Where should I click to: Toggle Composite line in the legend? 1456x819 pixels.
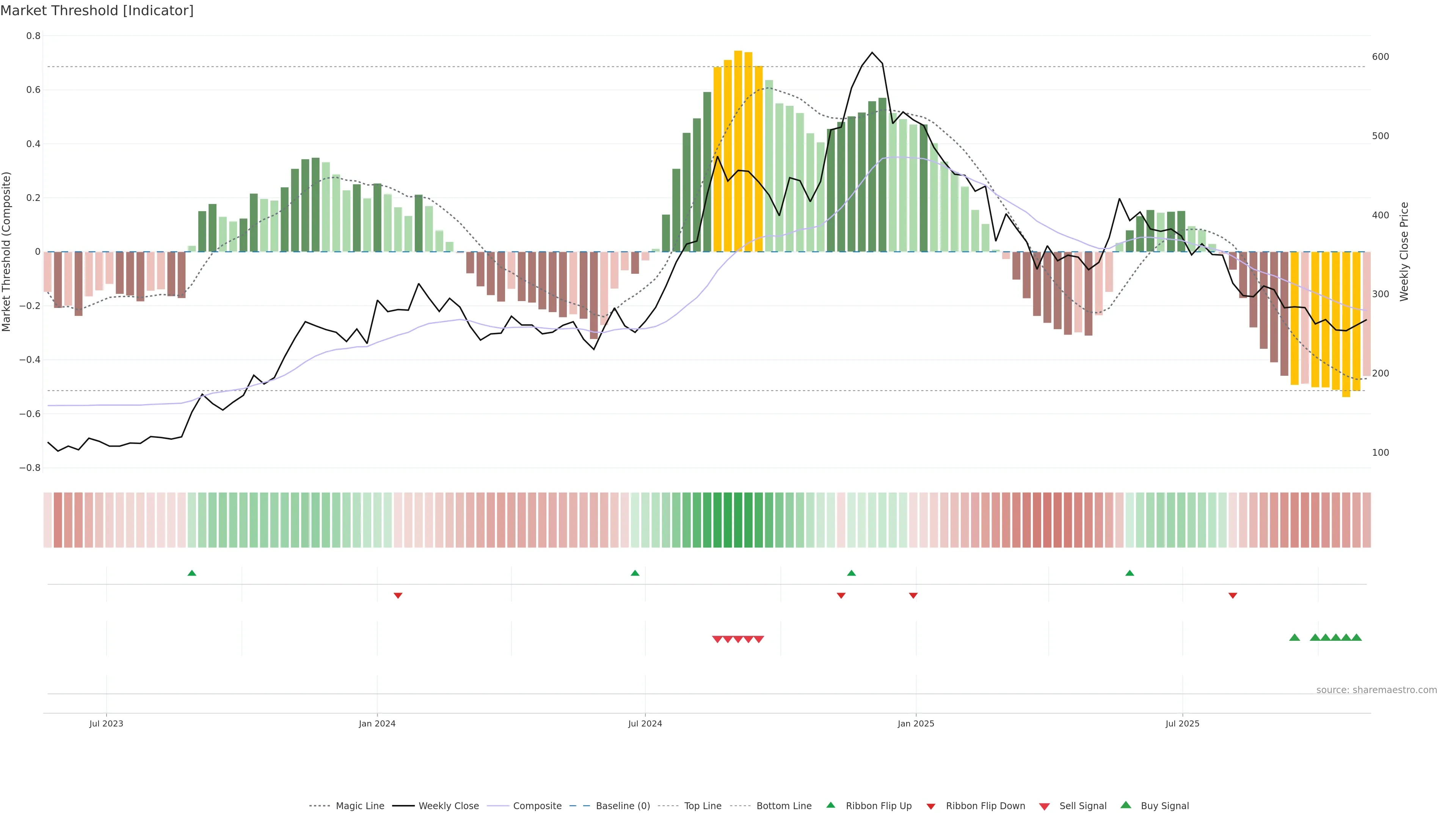click(x=537, y=805)
